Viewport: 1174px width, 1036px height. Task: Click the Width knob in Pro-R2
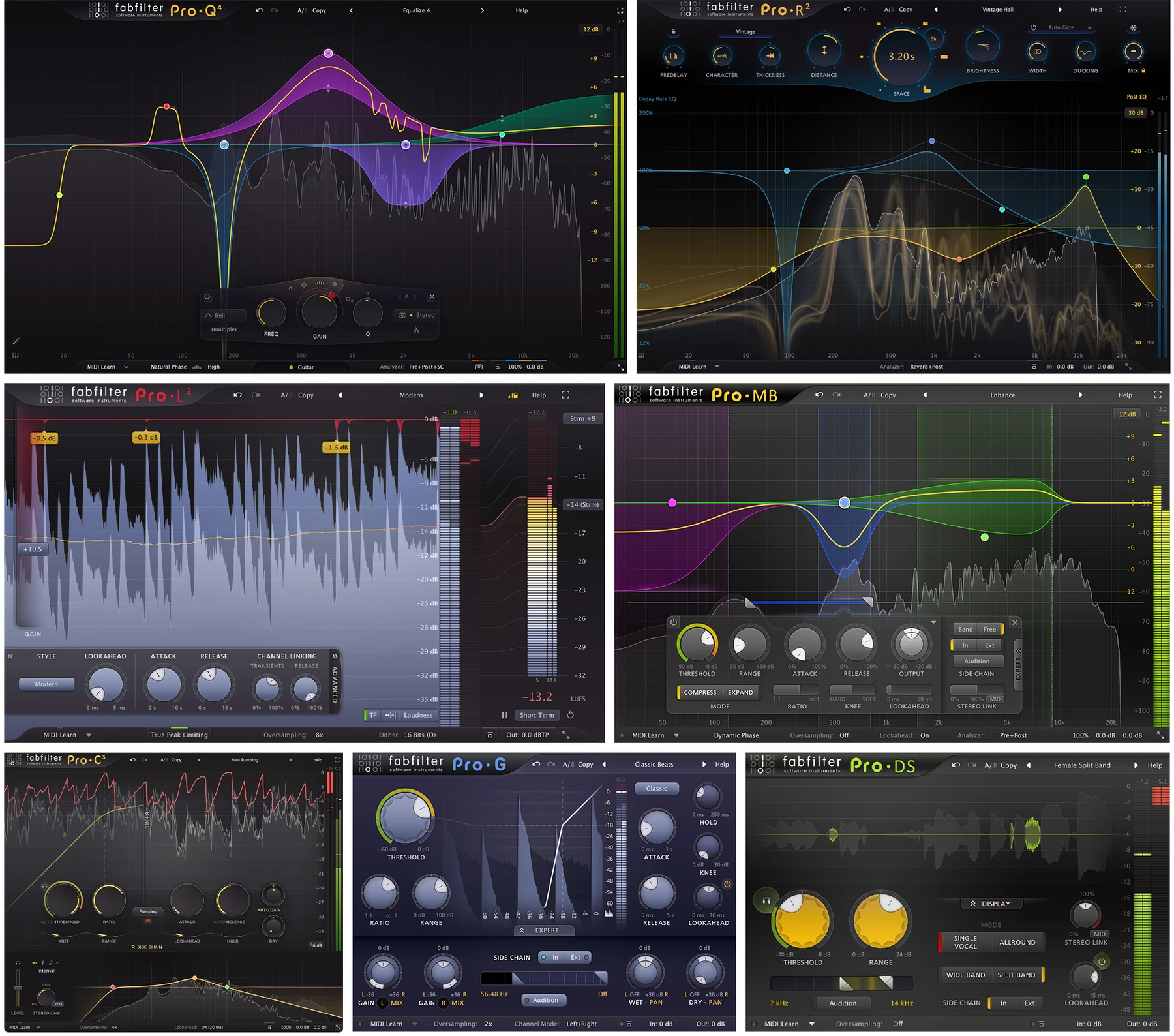(1037, 52)
